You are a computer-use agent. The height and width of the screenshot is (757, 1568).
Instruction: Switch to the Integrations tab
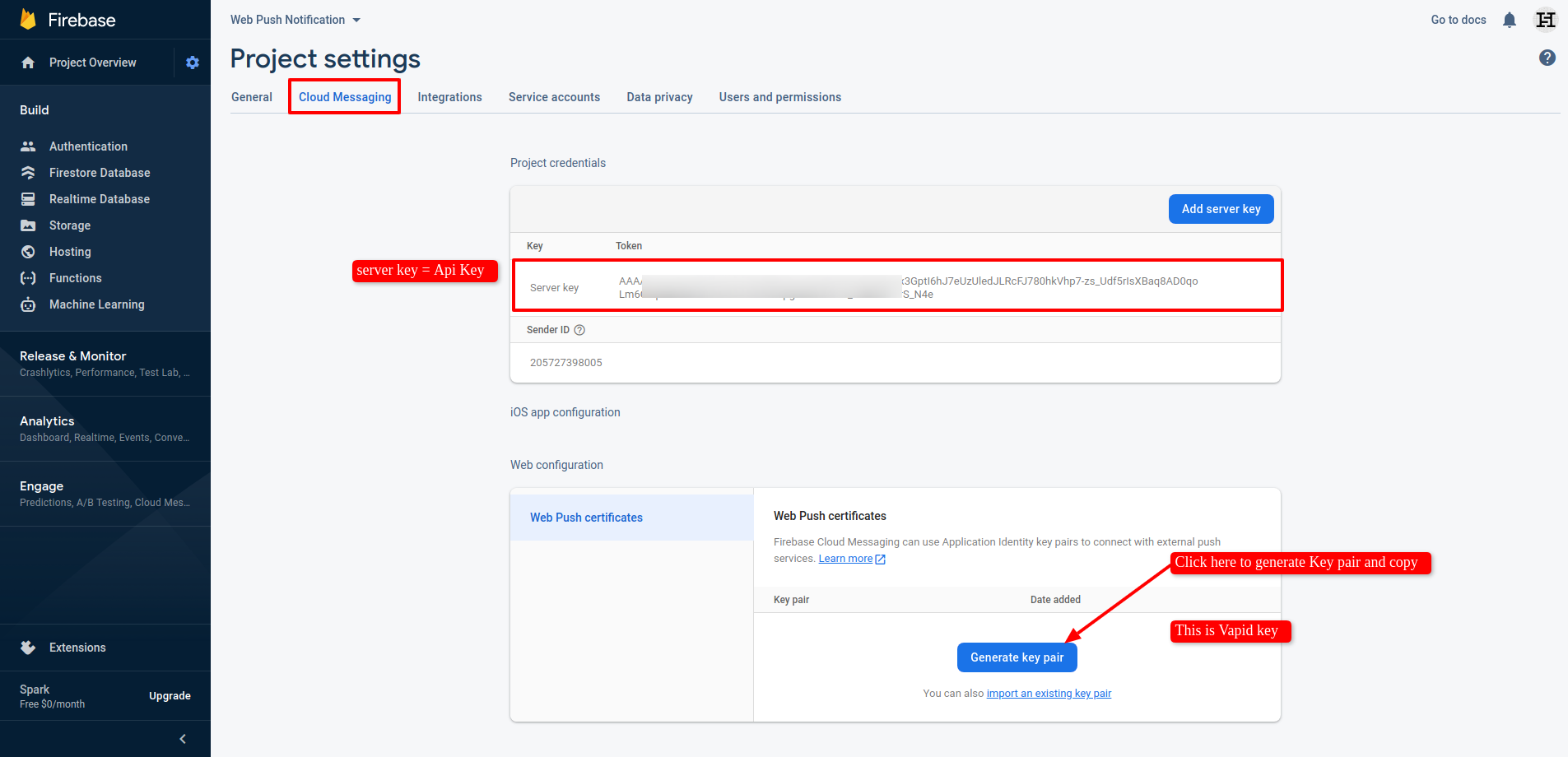pyautogui.click(x=449, y=97)
